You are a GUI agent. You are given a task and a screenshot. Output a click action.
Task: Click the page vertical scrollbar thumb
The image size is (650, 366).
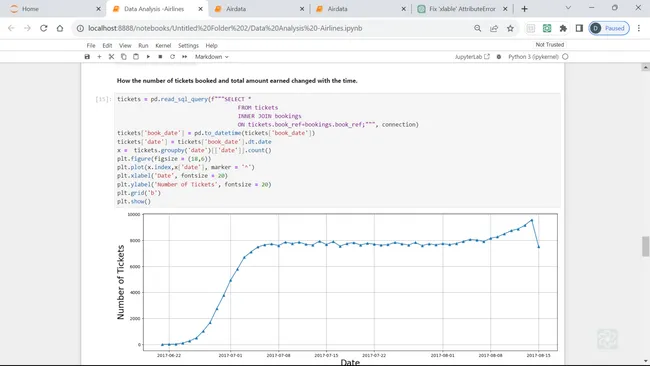(x=645, y=246)
